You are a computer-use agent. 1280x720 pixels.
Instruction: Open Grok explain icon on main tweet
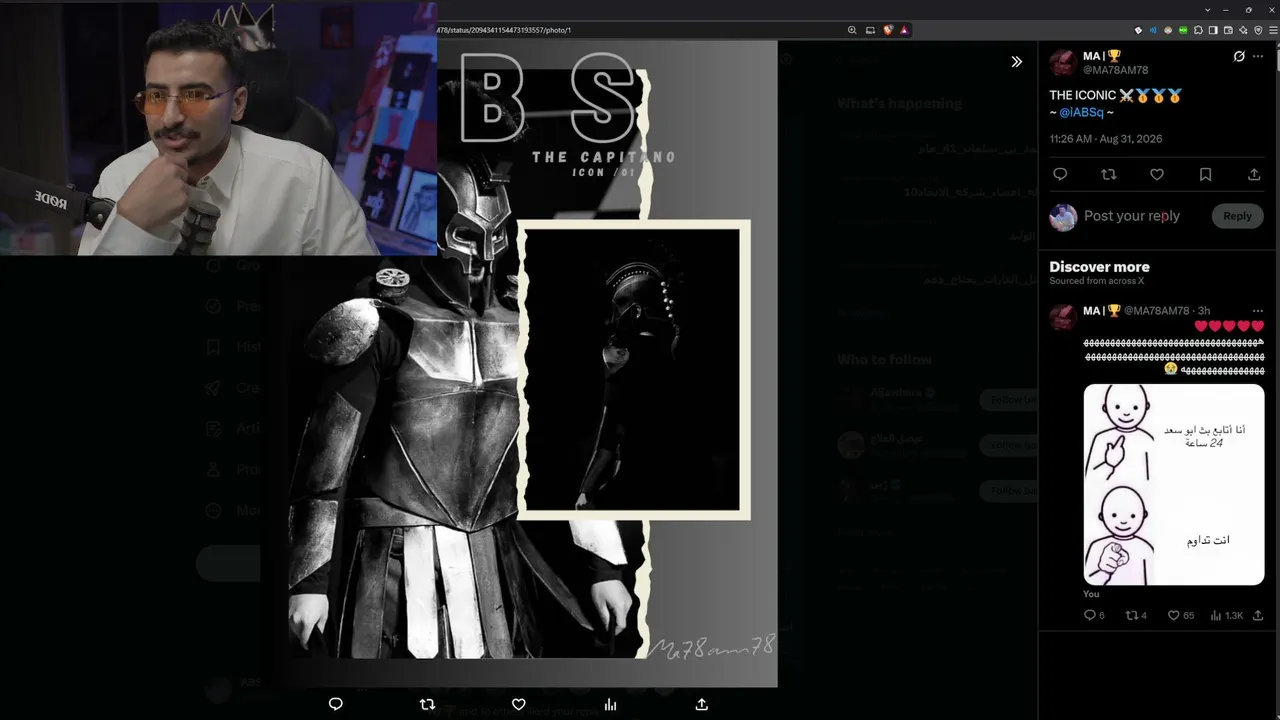tap(1239, 57)
